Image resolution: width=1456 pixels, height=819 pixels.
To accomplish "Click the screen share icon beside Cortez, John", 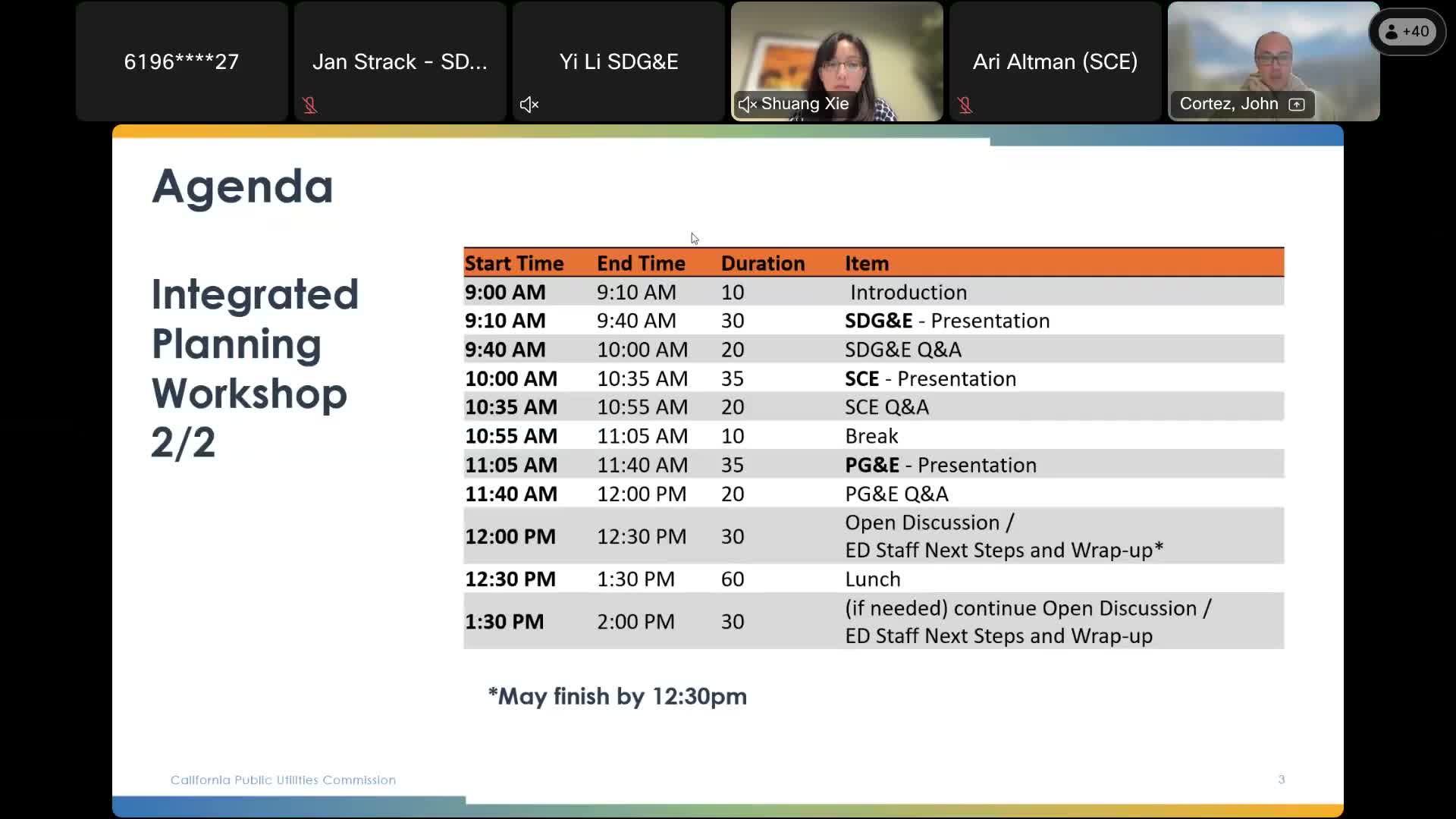I will [1297, 104].
